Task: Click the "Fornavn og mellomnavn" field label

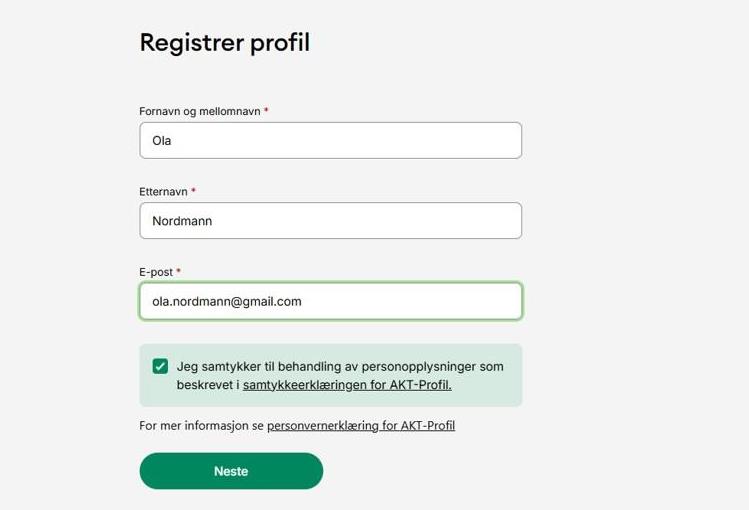Action: tap(200, 111)
